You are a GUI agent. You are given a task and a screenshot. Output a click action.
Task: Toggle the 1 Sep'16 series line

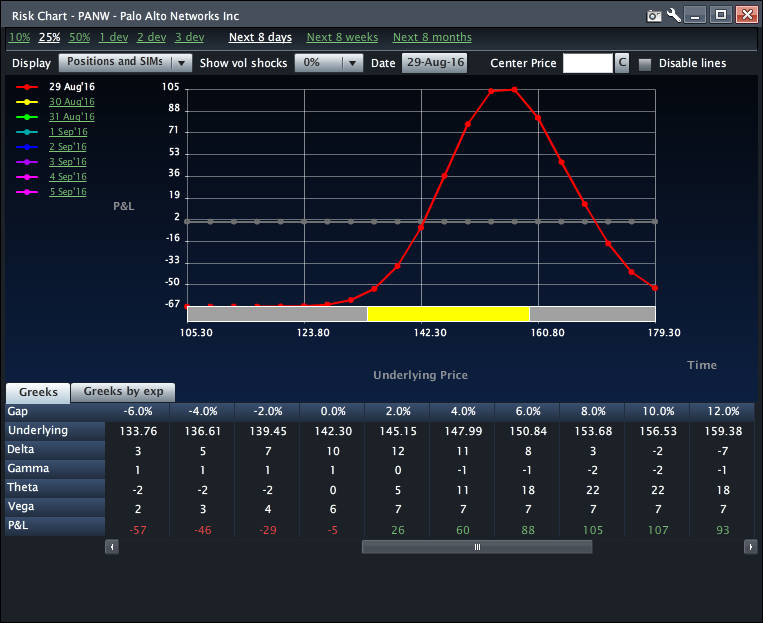[68, 132]
